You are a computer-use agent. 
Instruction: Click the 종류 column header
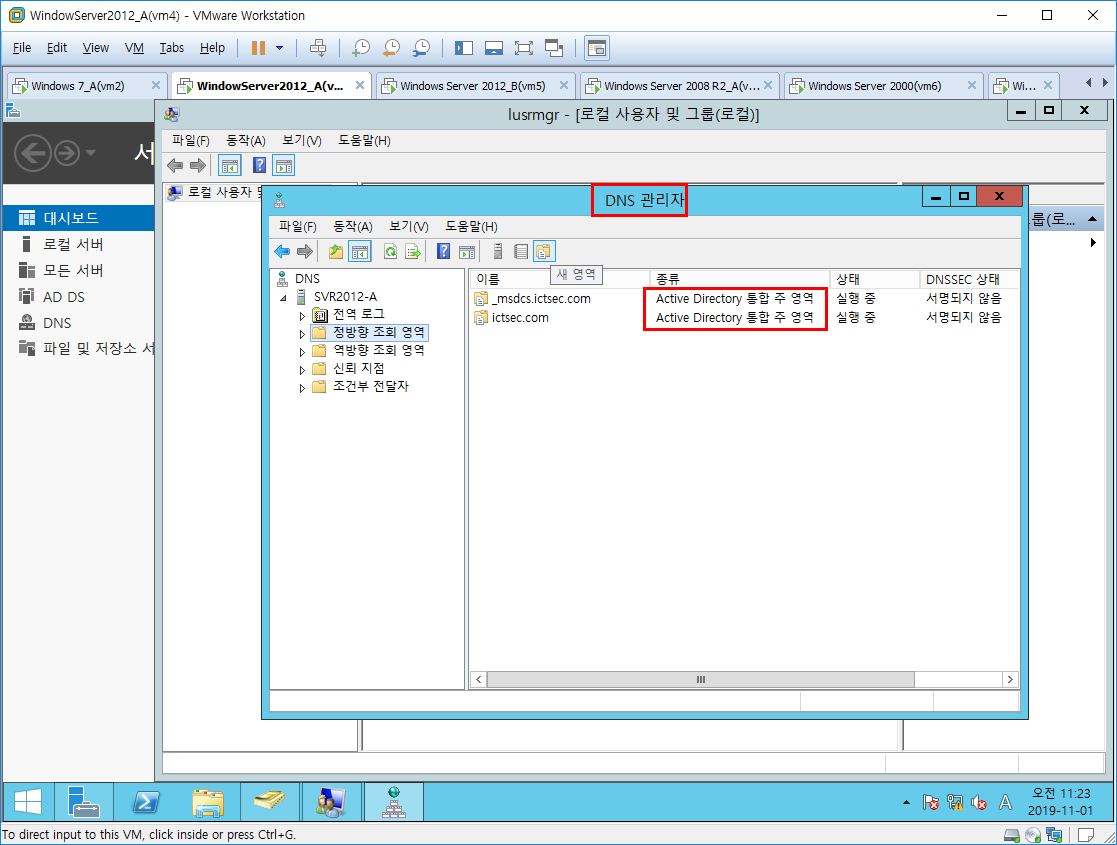coord(739,279)
